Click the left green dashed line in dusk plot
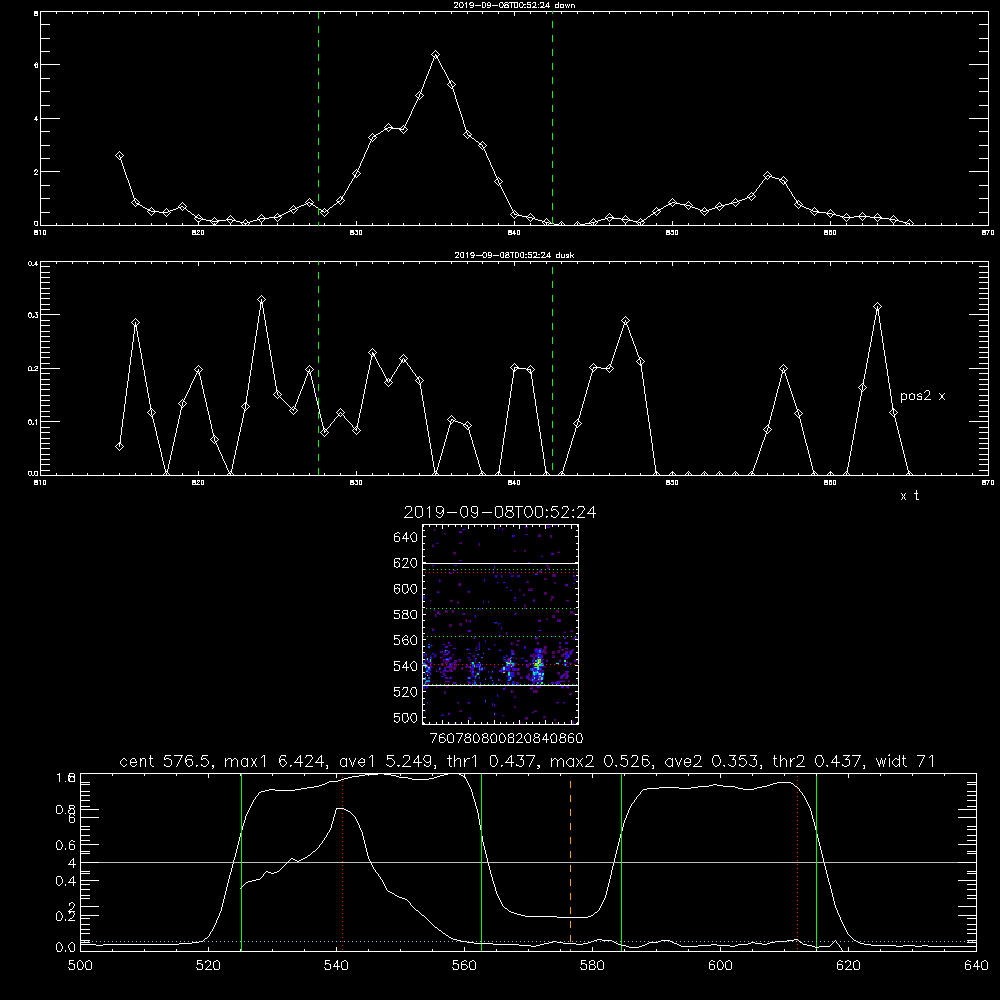 [318, 368]
